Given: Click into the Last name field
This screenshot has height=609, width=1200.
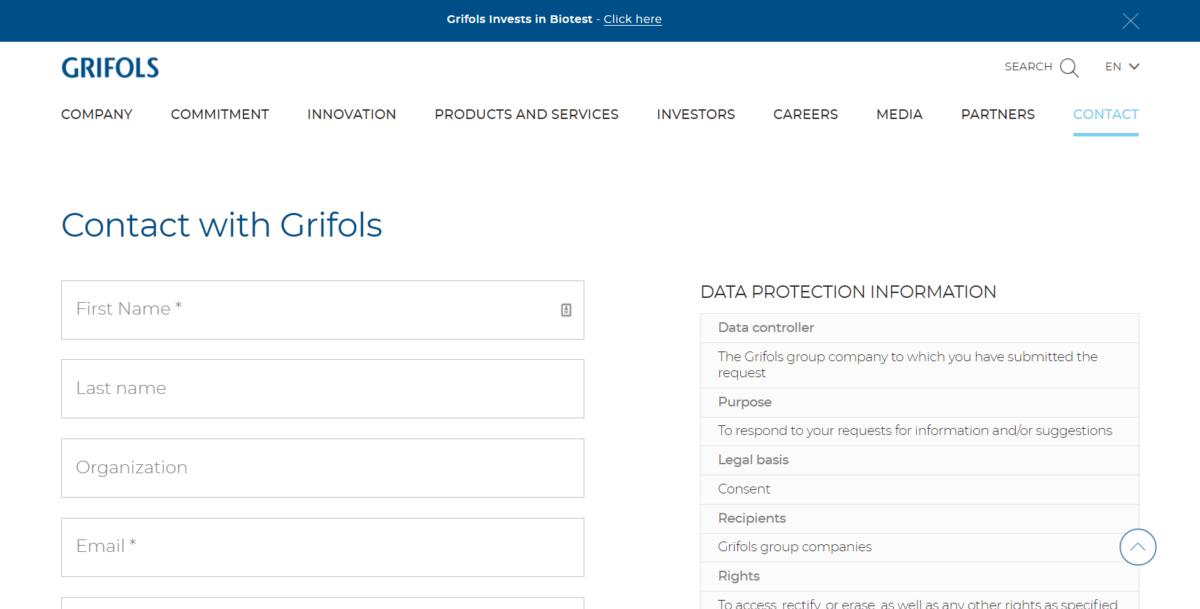Looking at the screenshot, I should [x=322, y=389].
